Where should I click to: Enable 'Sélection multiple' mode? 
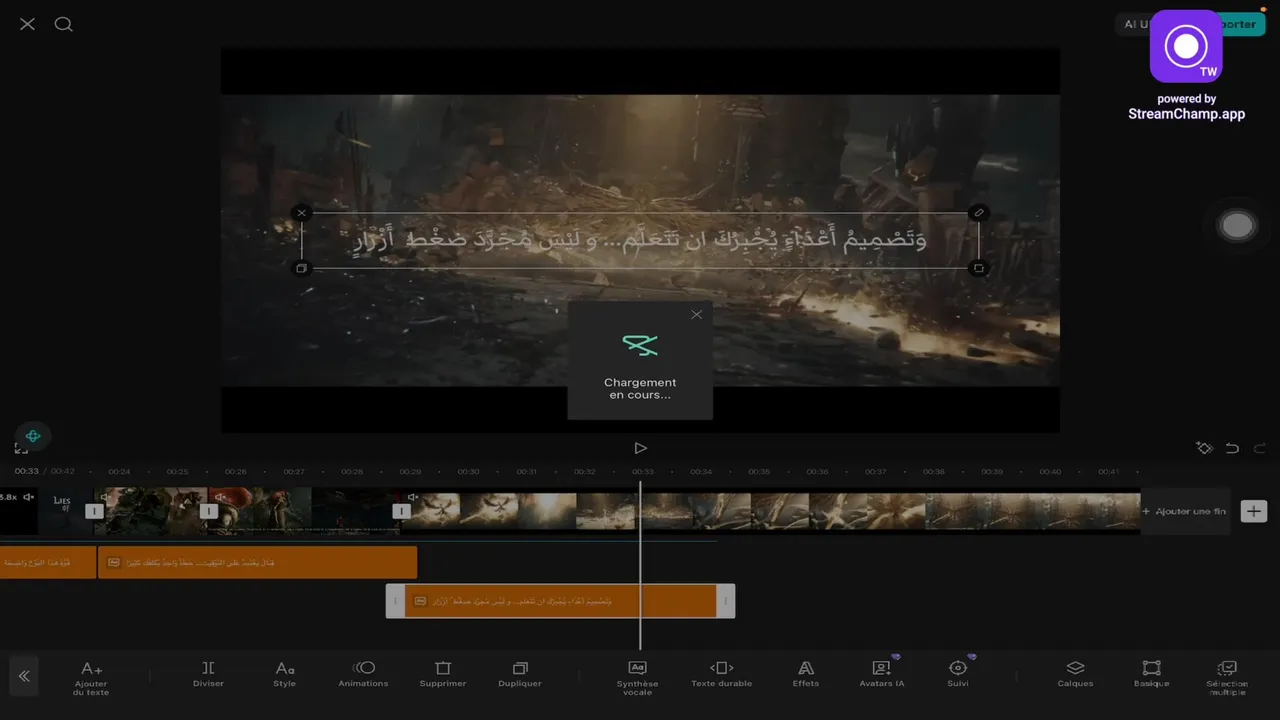pyautogui.click(x=1227, y=678)
